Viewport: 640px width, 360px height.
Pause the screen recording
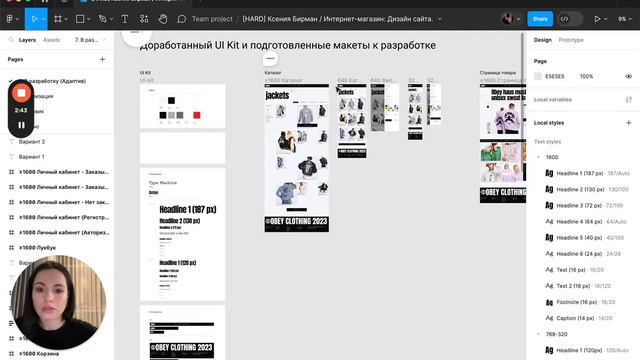tap(21, 125)
